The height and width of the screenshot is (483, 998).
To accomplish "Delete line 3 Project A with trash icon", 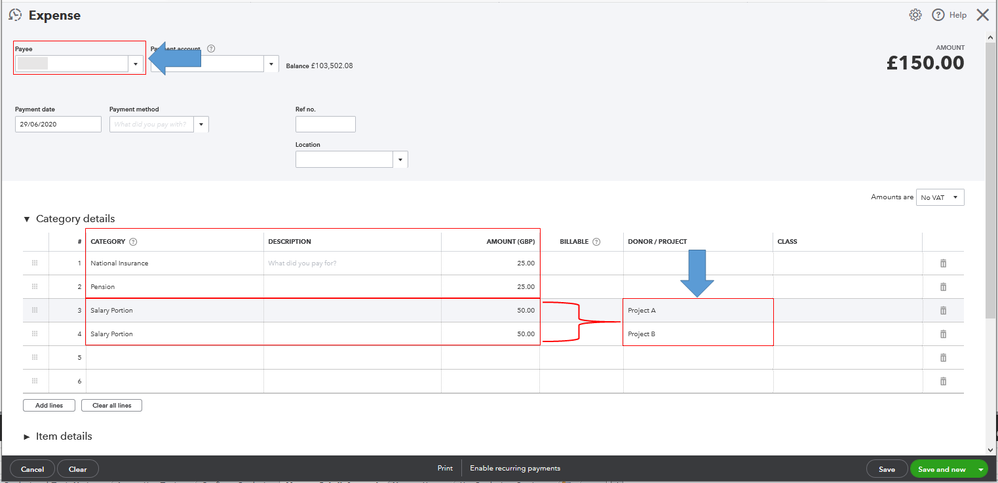I will point(943,311).
